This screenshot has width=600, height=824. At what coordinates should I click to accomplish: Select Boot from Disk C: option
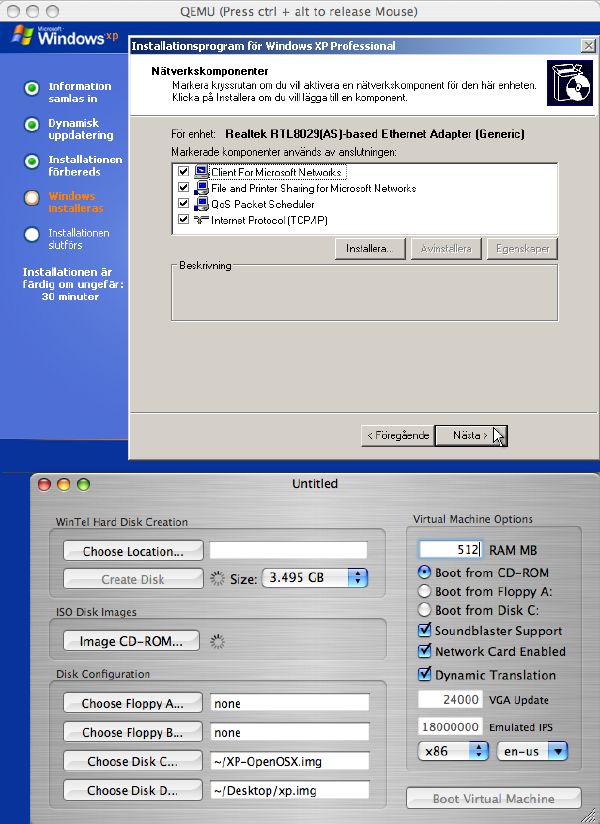coord(424,610)
